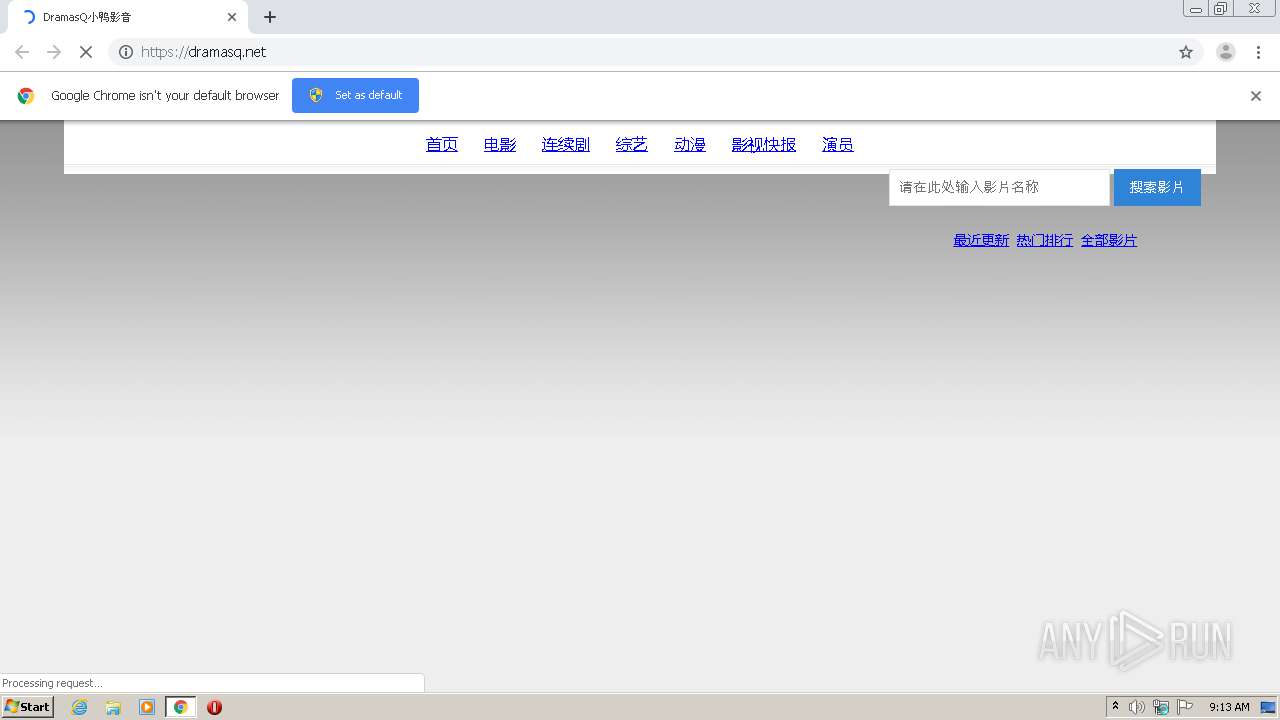Screen dimensions: 1280x720
Task: Open the 综艺 navigation link
Action: pyautogui.click(x=632, y=145)
